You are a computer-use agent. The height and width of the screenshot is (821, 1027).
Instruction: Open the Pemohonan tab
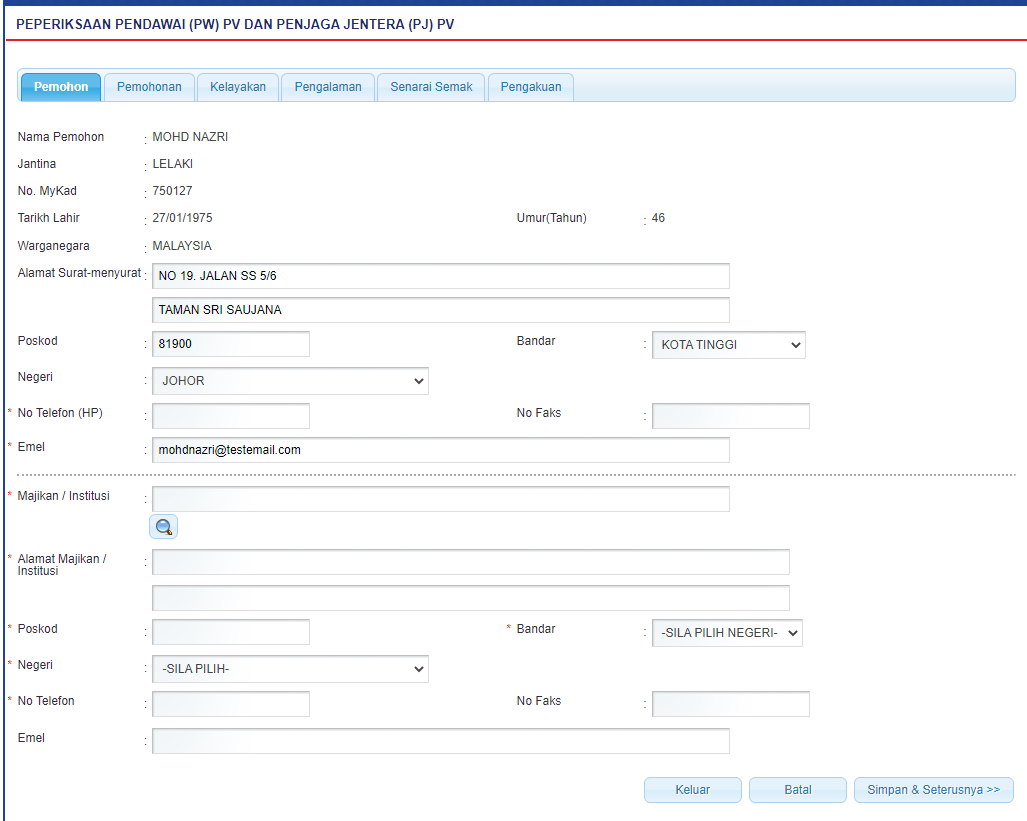149,87
